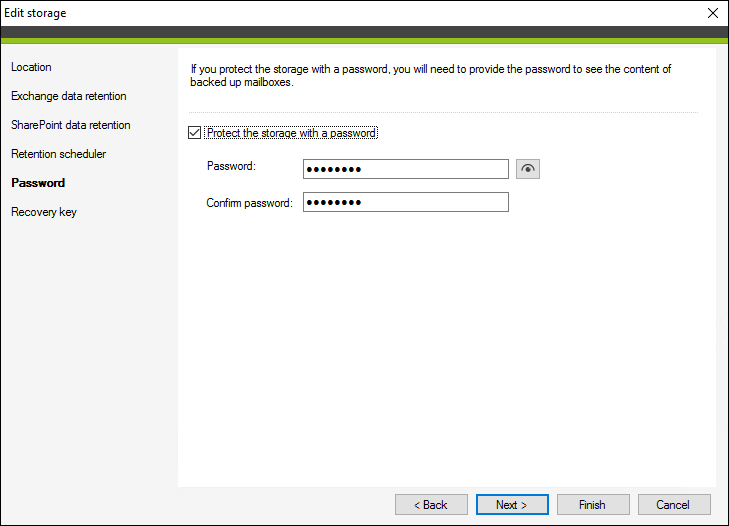The width and height of the screenshot is (729, 526).
Task: Open the Recovery key step
Action: click(44, 212)
